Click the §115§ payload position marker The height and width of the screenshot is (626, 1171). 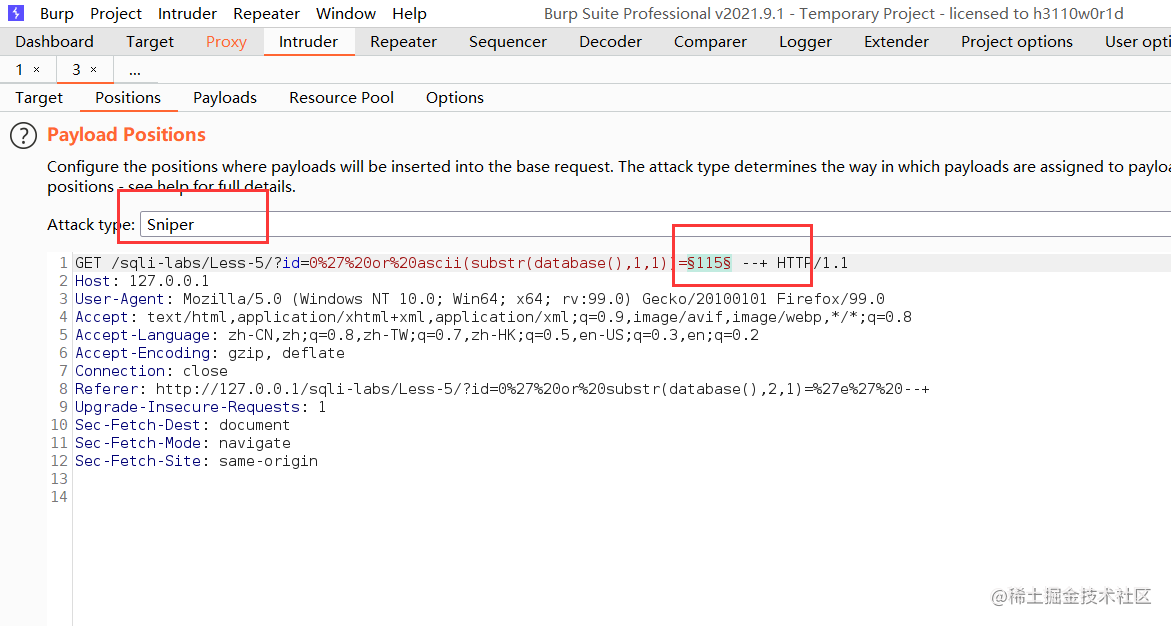709,263
